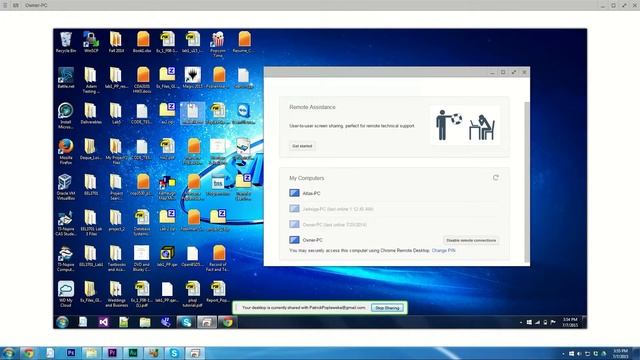
Task: Open Record of Fact and Te... file
Action: tap(218, 259)
